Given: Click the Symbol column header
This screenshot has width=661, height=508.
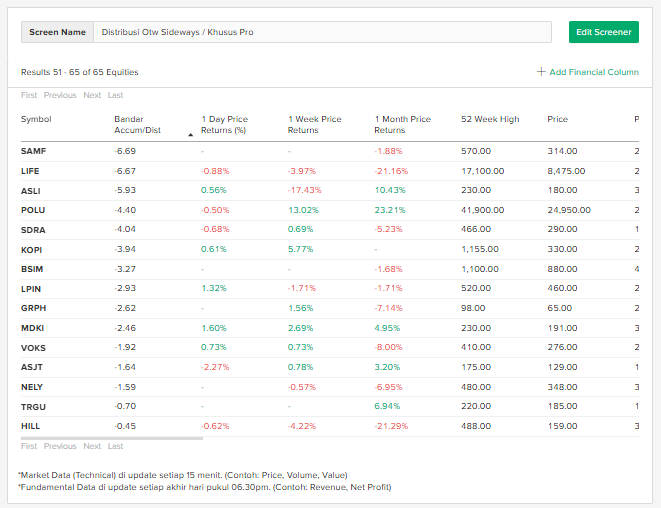Looking at the screenshot, I should (x=36, y=119).
